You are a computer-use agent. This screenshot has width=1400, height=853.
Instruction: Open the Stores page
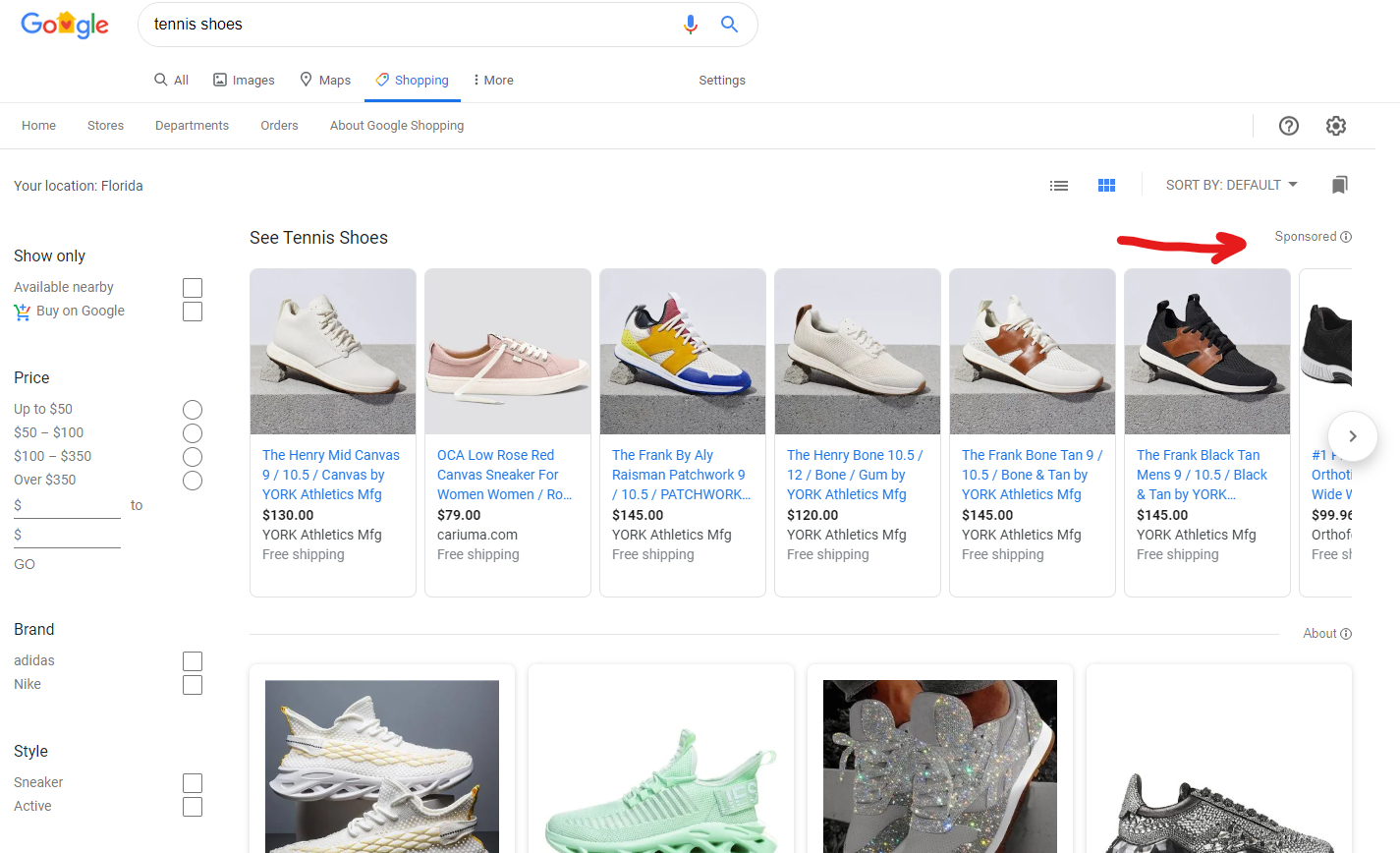click(105, 126)
